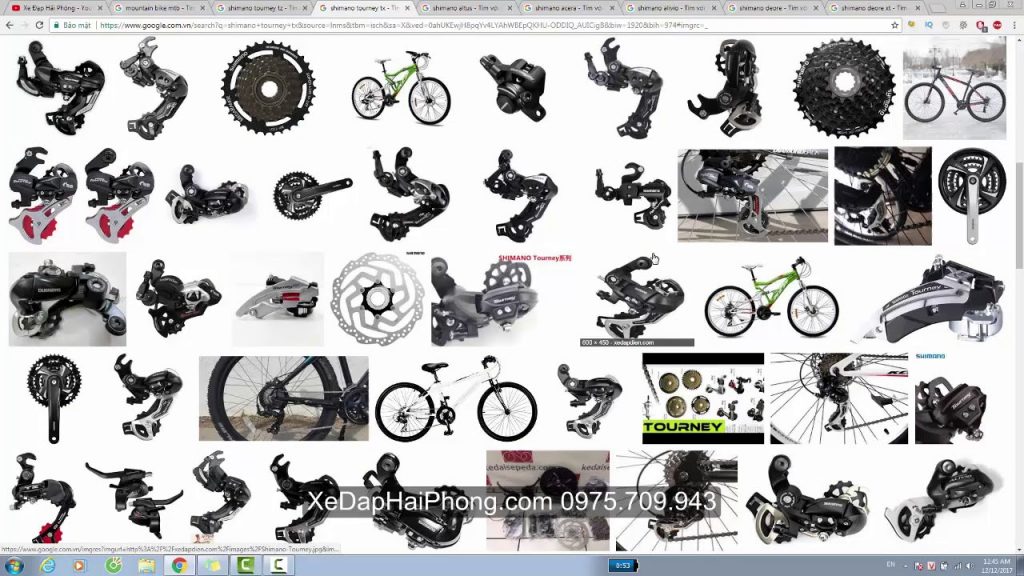Launch Internet Explorer from the taskbar
Image resolution: width=1024 pixels, height=576 pixels.
click(x=48, y=565)
